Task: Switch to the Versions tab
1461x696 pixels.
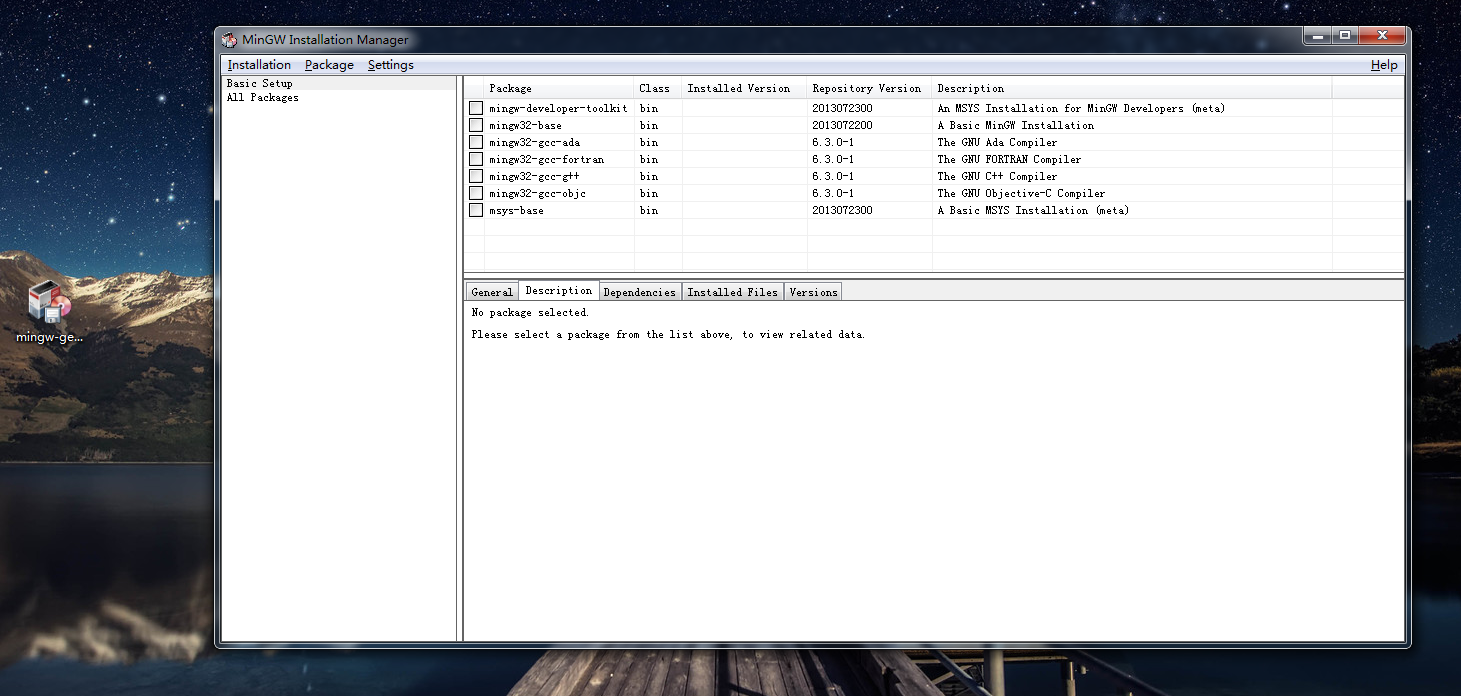Action: [813, 292]
